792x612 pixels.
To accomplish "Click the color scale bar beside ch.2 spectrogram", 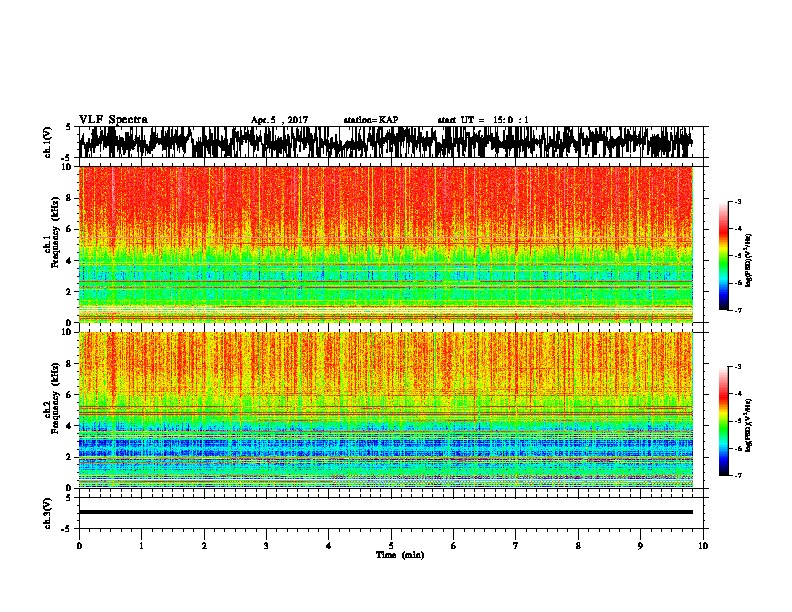I will point(724,421).
